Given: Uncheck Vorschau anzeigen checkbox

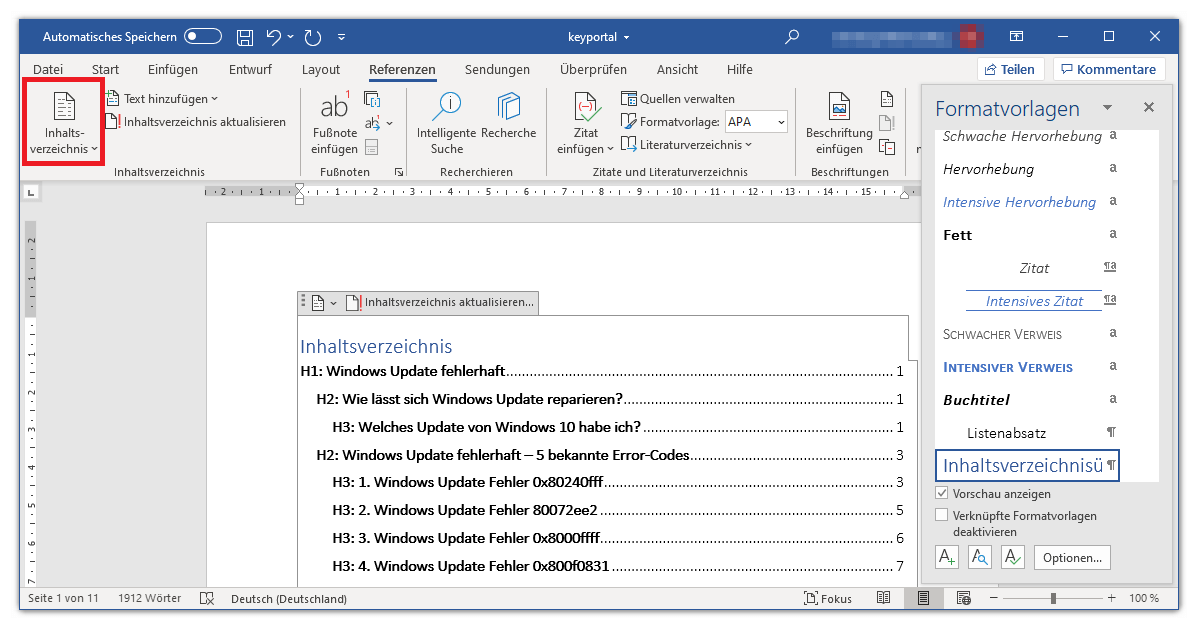Looking at the screenshot, I should click(941, 493).
